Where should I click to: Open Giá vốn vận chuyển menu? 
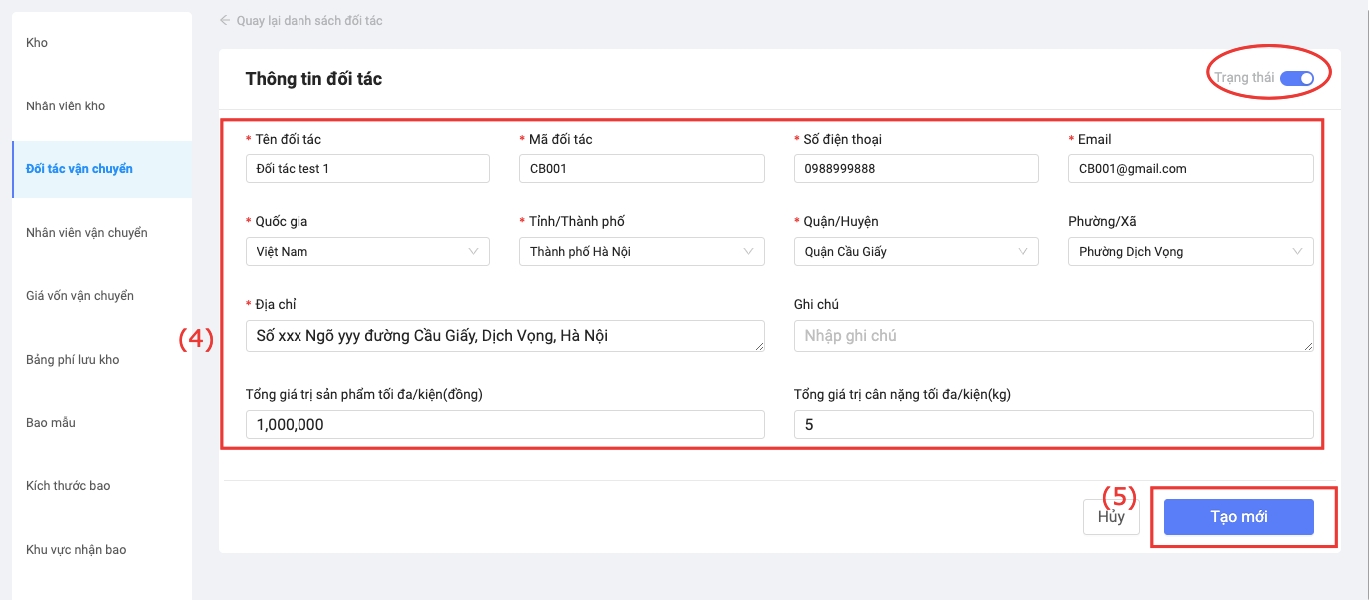pyautogui.click(x=79, y=296)
